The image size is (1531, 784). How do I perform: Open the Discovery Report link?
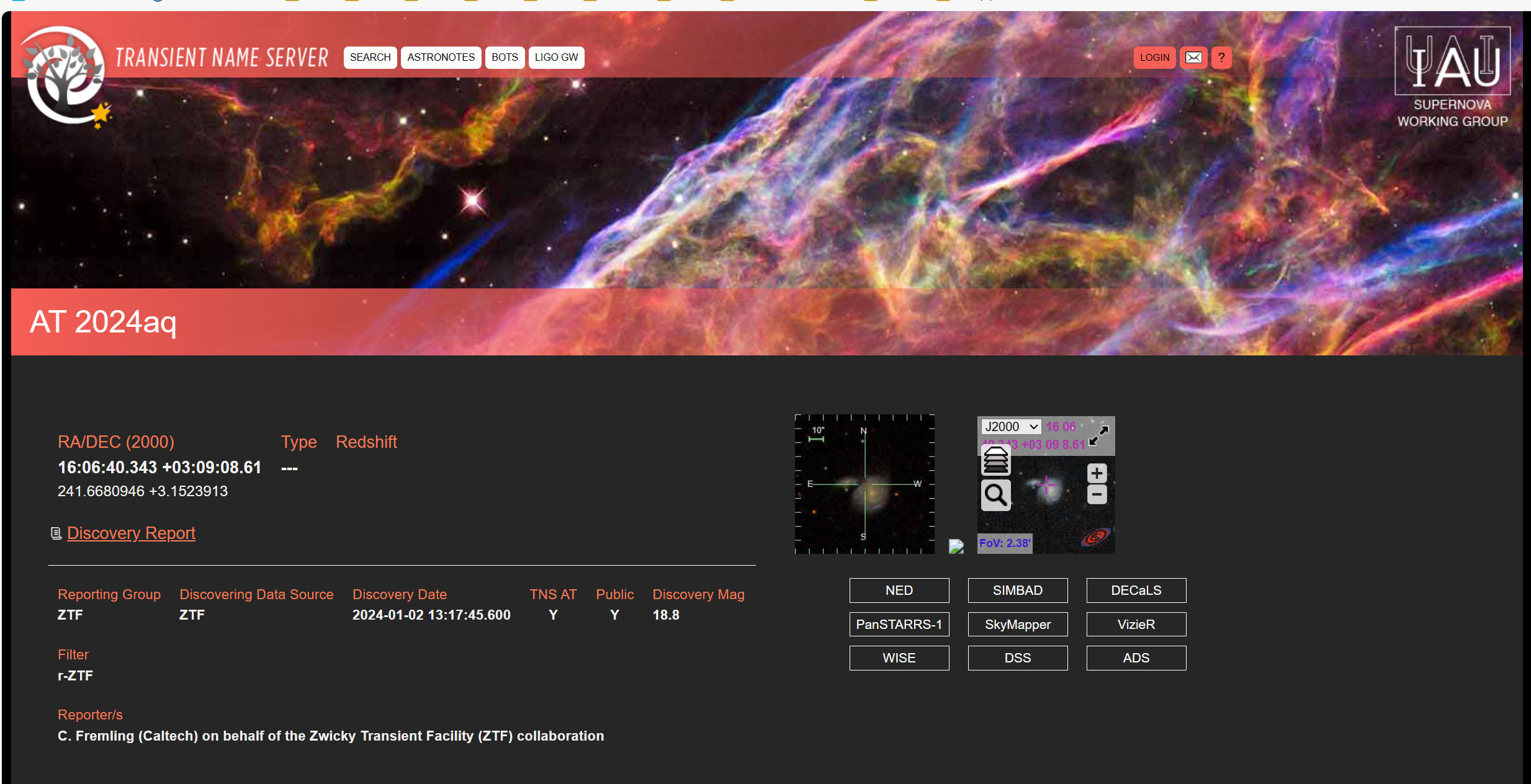(x=131, y=533)
